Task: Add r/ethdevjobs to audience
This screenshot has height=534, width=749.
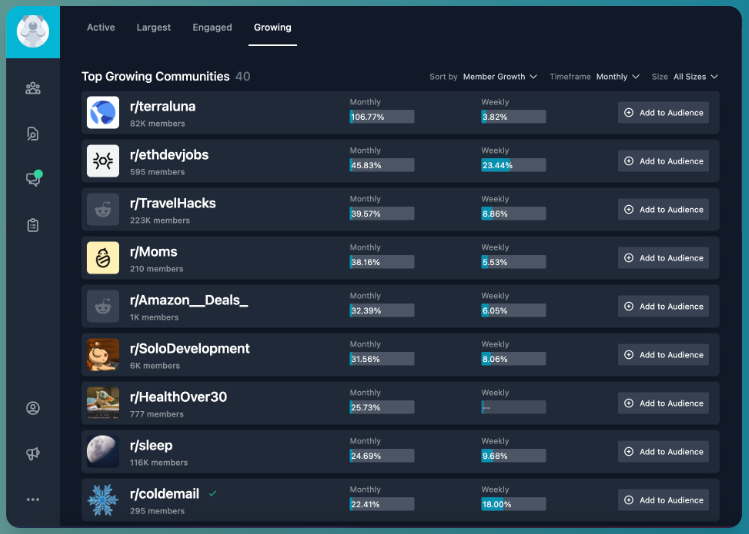Action: pyautogui.click(x=663, y=161)
